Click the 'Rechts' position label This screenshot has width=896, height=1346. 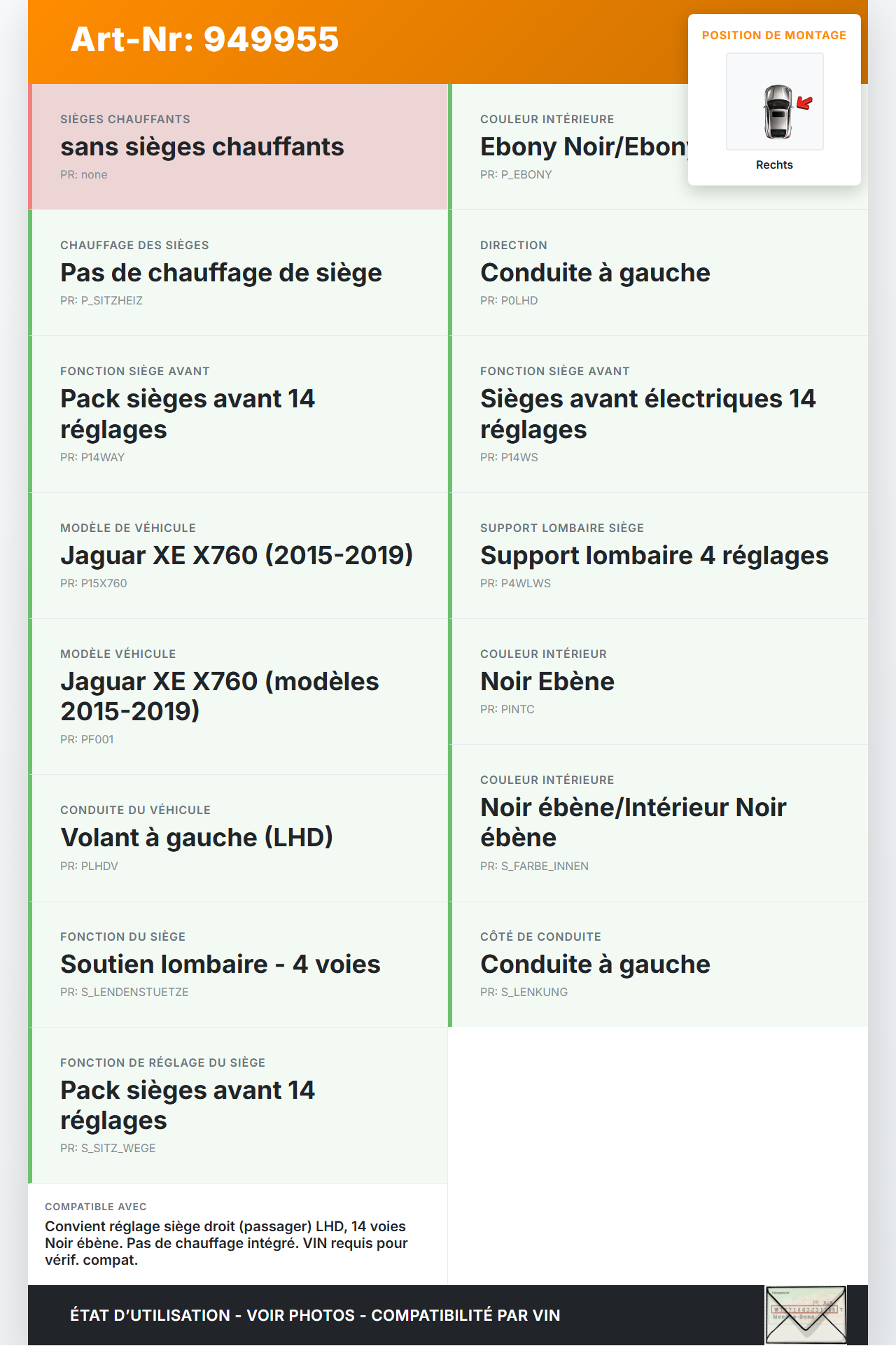pyautogui.click(x=774, y=164)
